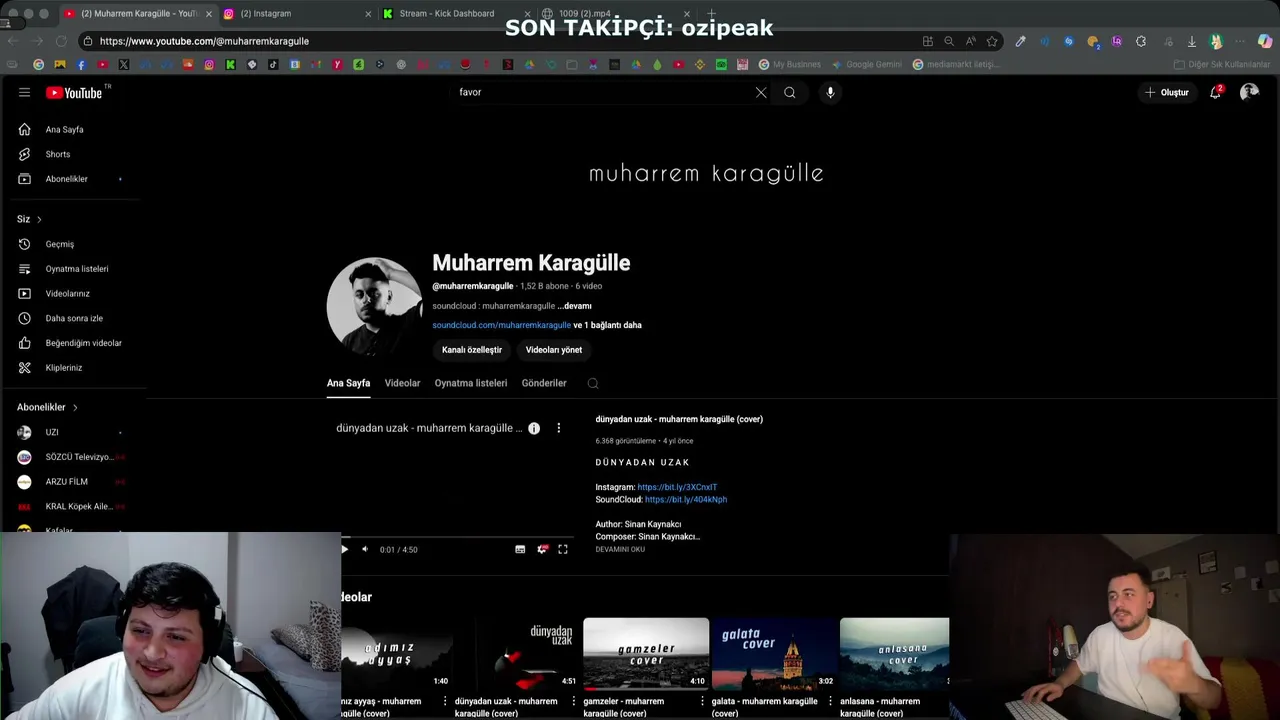Start voice search with the microphone

[830, 92]
